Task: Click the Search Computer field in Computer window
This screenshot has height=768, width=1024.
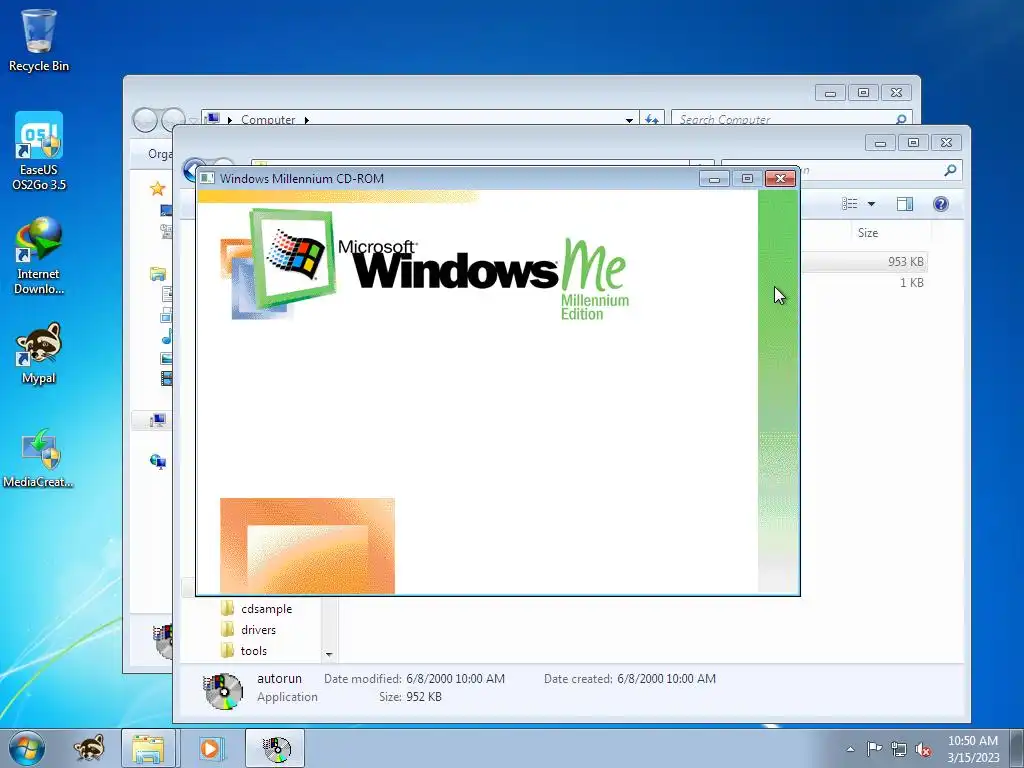Action: click(791, 120)
